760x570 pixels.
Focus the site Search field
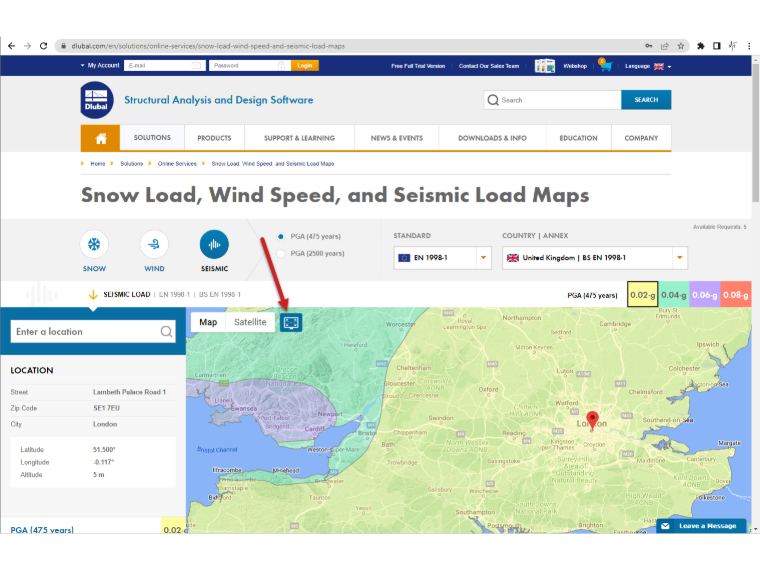coord(553,100)
